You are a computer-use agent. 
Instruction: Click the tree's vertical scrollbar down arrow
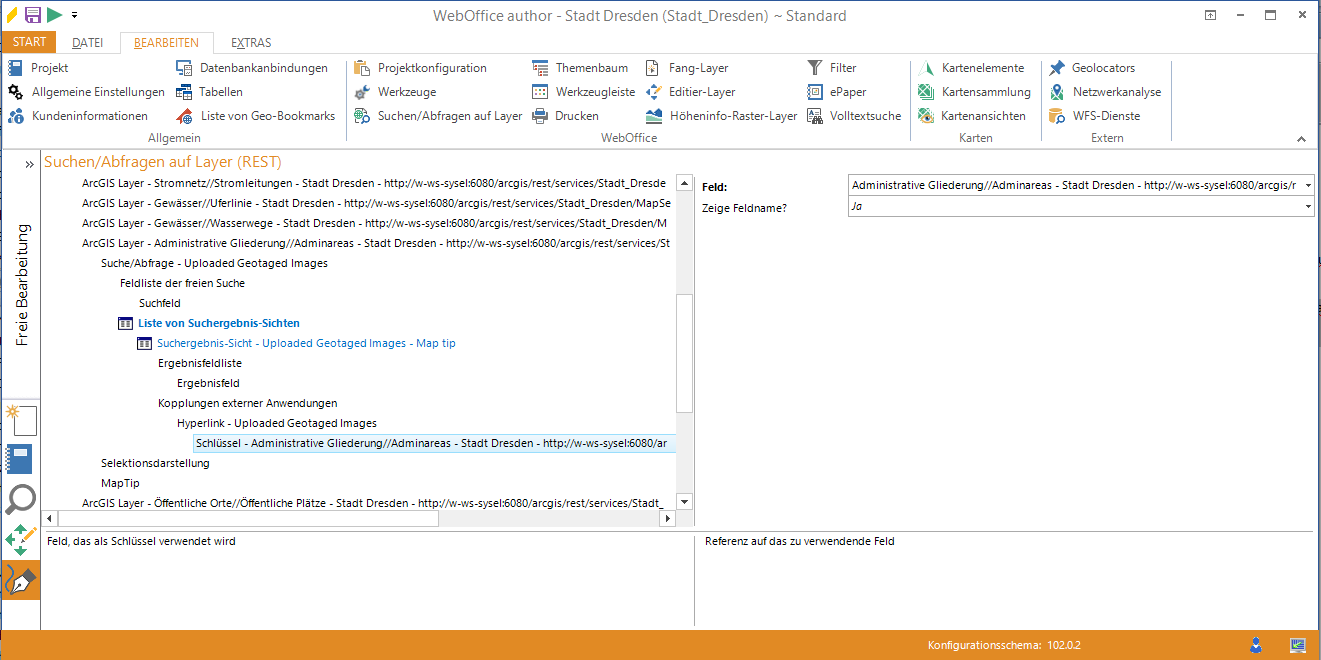click(685, 502)
